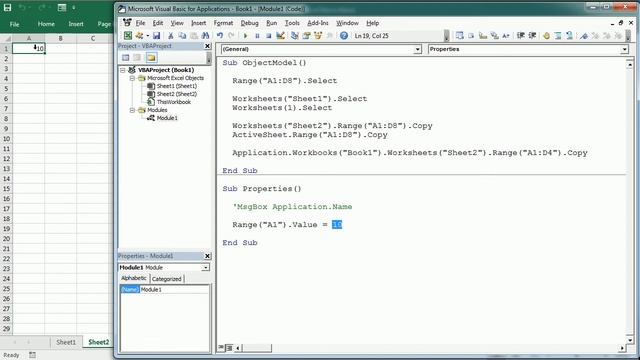Click View Microsoft Excel toolbar icon
The height and width of the screenshot is (360, 640).
[x=128, y=36]
